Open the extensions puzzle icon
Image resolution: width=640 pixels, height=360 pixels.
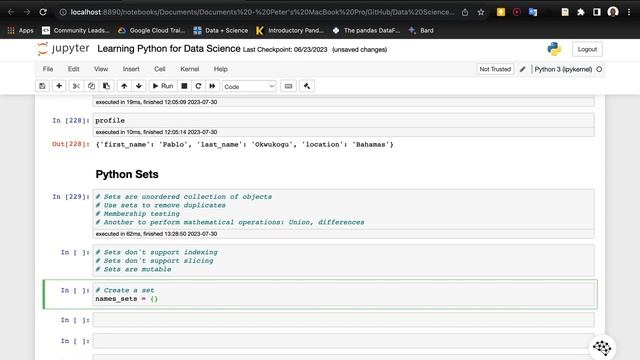point(581,12)
